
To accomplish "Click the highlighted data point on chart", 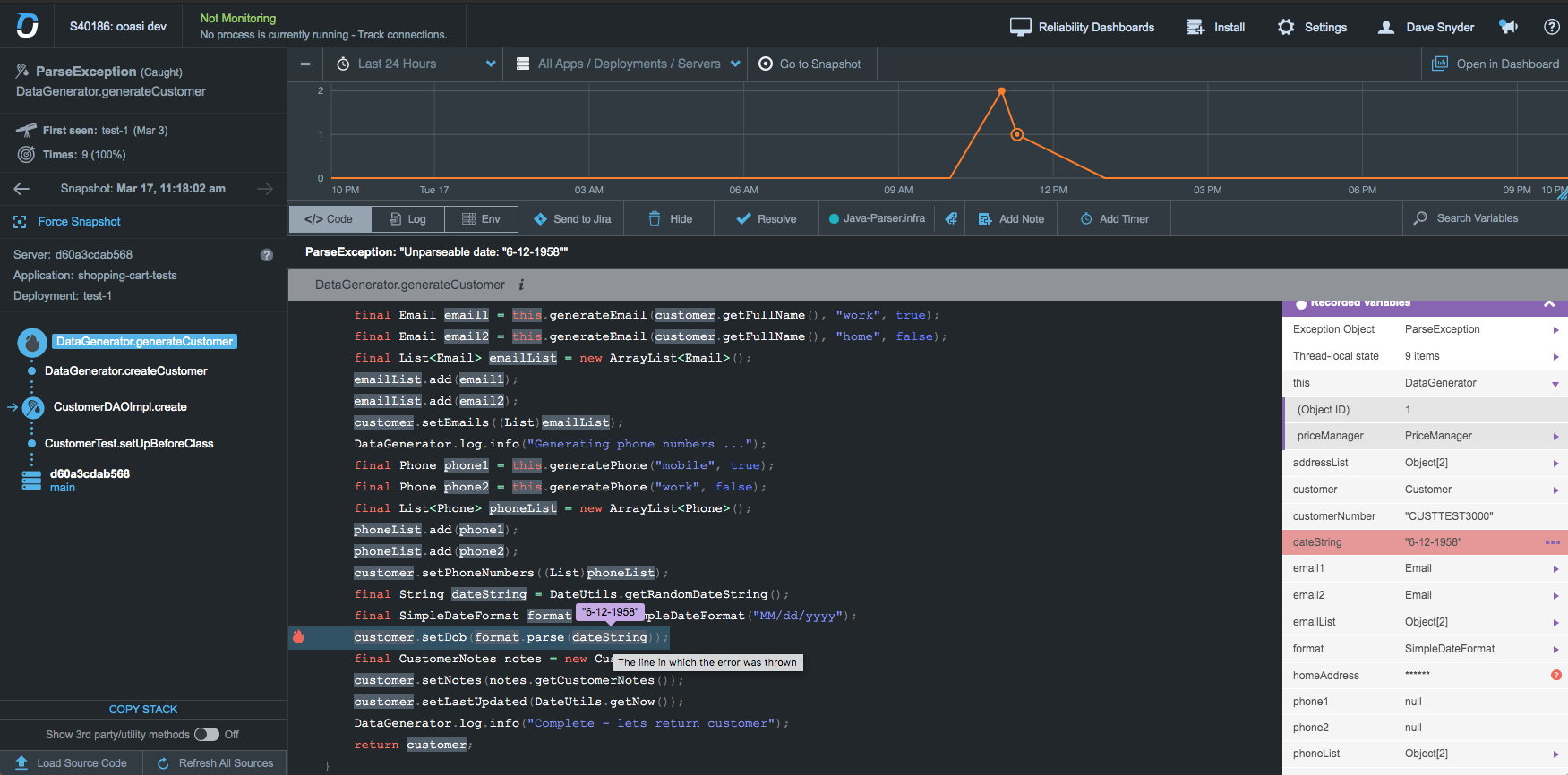I will [x=1016, y=135].
